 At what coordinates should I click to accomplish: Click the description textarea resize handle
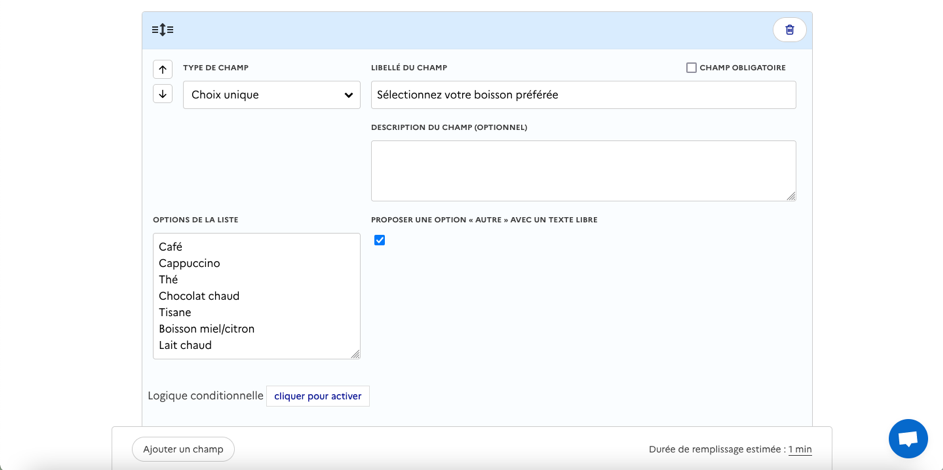[x=790, y=195]
